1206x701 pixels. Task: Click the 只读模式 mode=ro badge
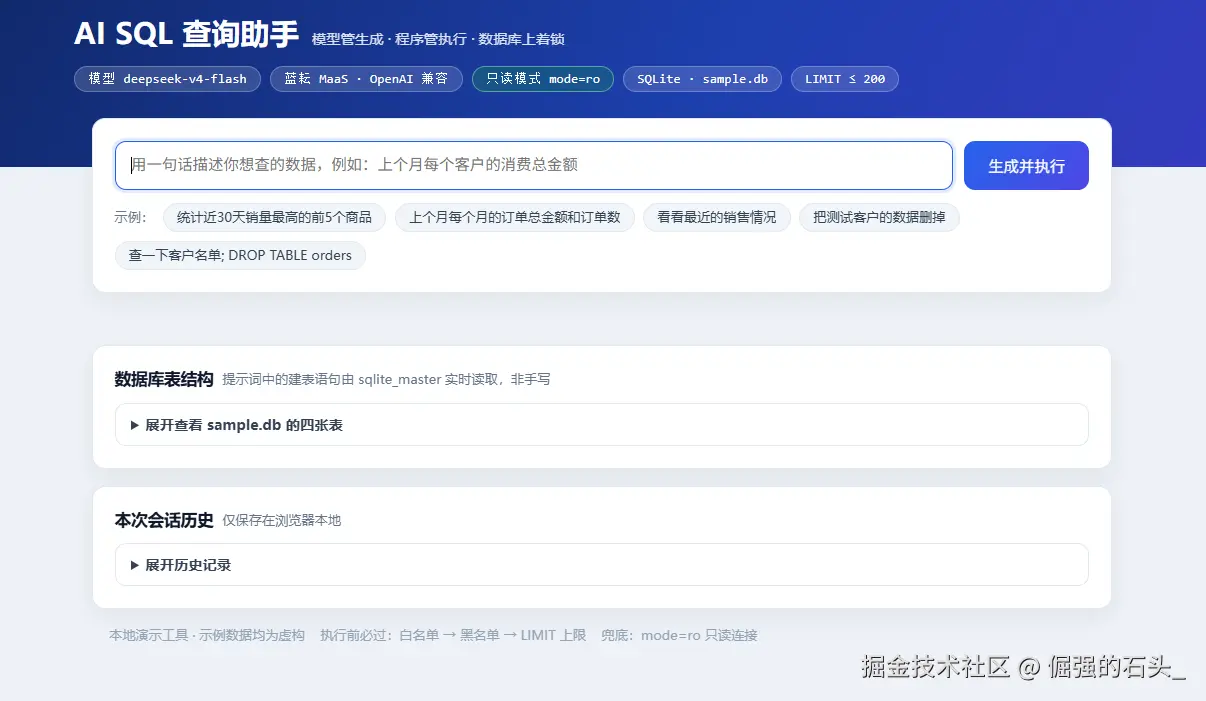click(x=543, y=79)
